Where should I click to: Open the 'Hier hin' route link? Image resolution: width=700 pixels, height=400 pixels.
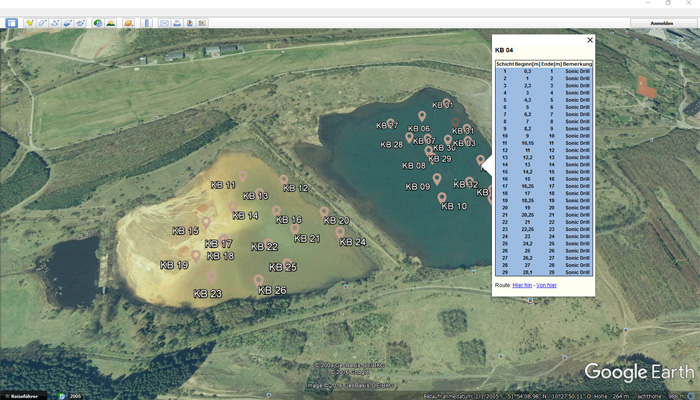(521, 285)
